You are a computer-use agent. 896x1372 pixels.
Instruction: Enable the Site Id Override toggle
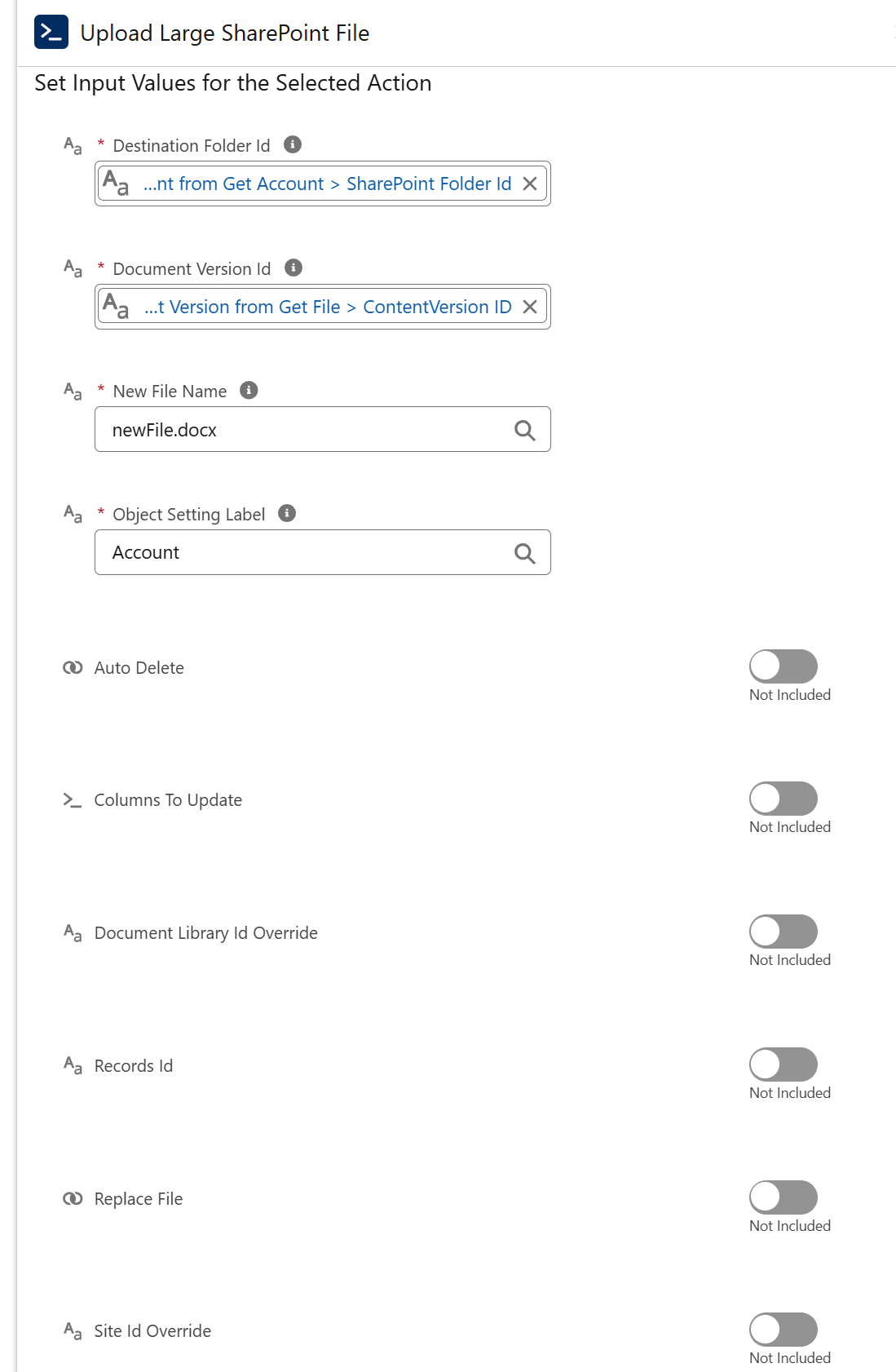click(783, 1330)
